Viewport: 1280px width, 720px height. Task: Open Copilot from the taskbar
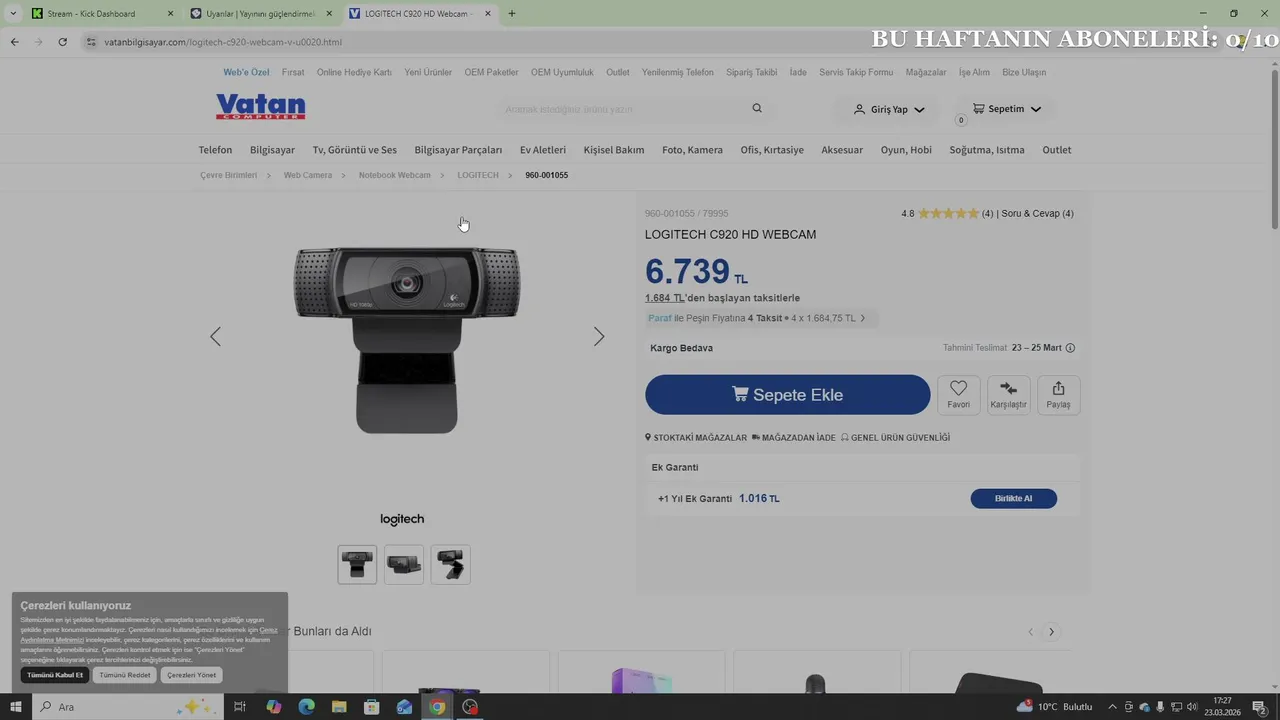[x=274, y=707]
